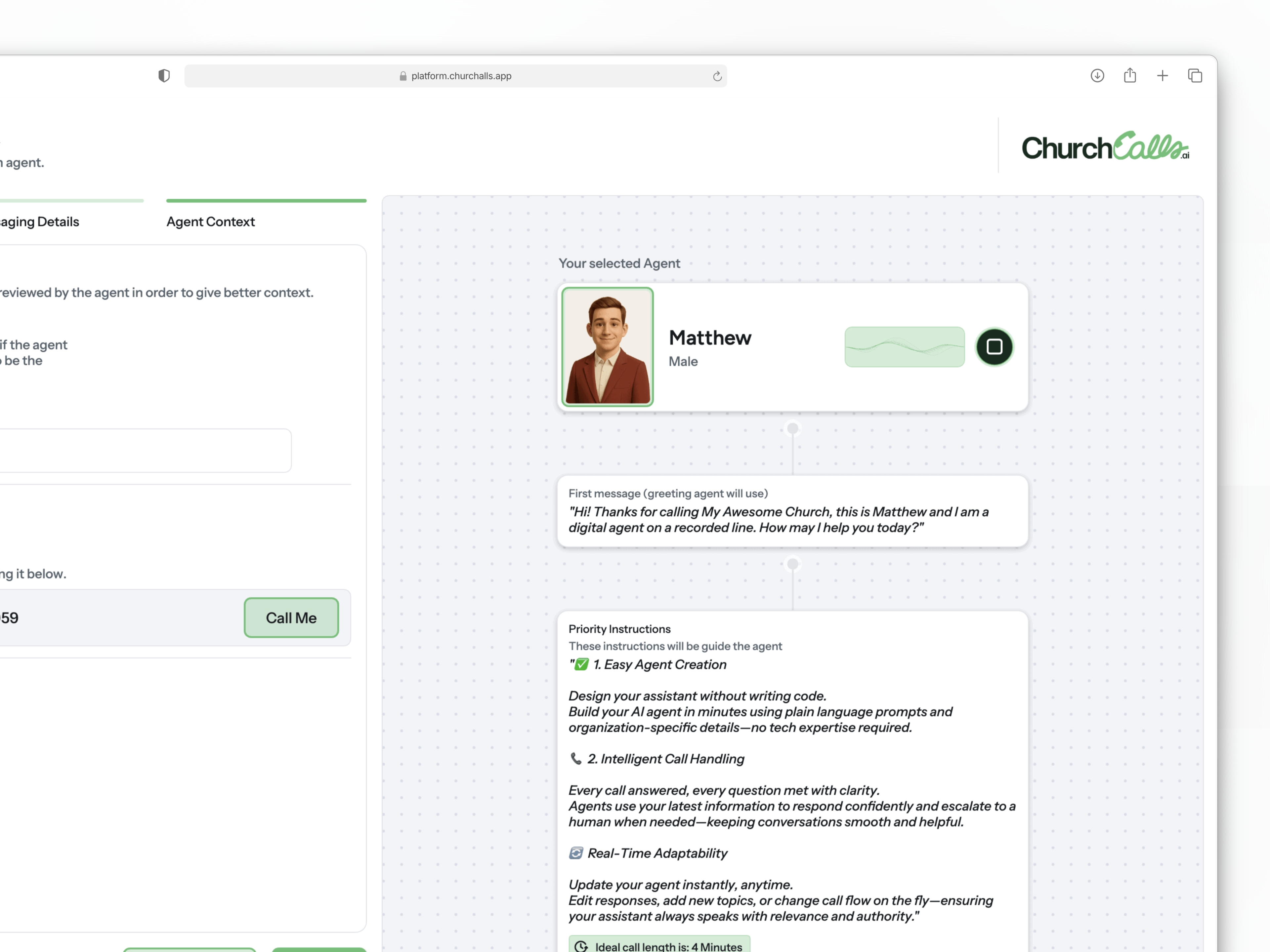Click the Safari privacy report shield icon
Viewport: 1270px width, 952px height.
164,76
